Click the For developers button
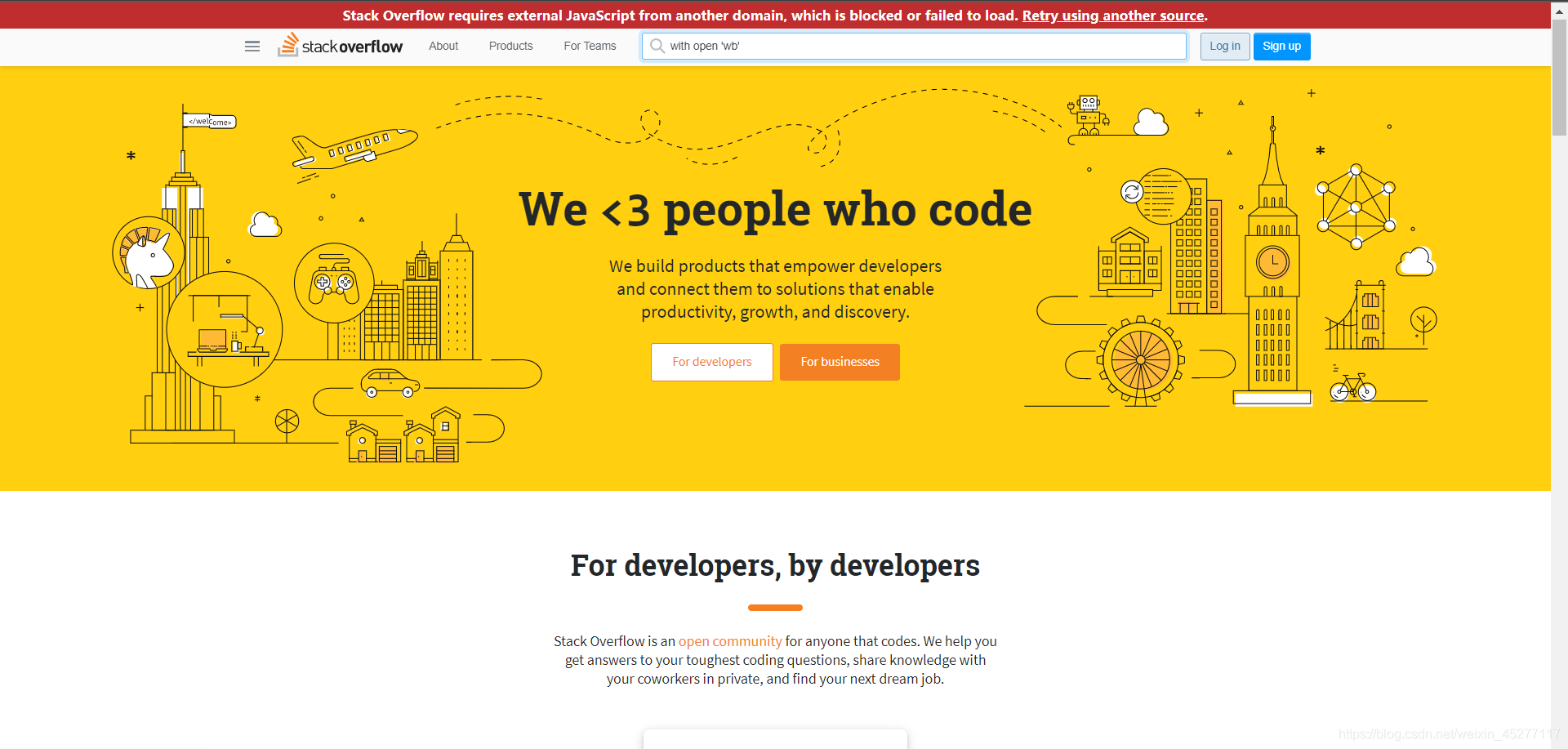The height and width of the screenshot is (749, 1568). pyautogui.click(x=712, y=362)
